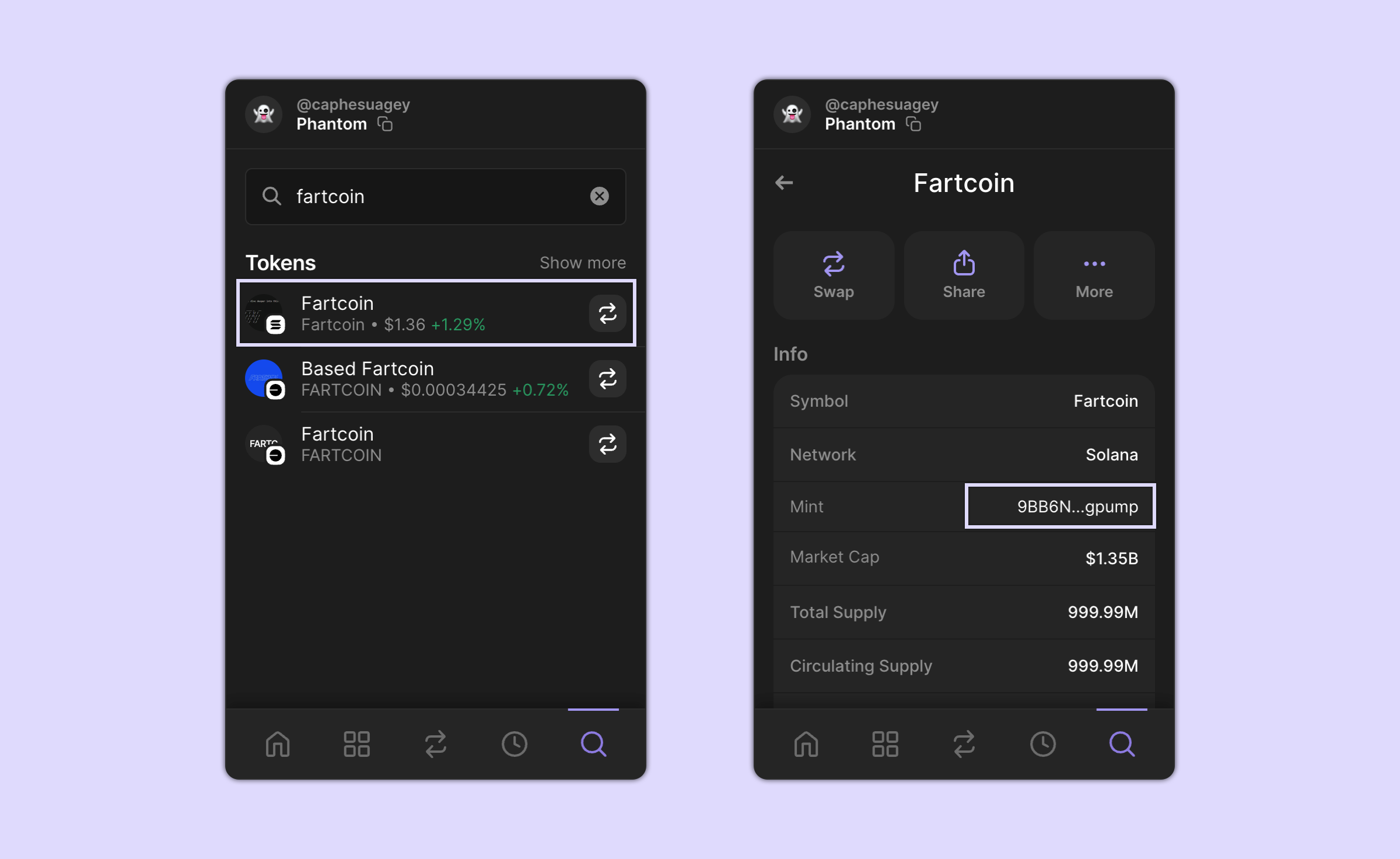Open Search tab in right panel nav
The image size is (1400, 859).
1122,744
